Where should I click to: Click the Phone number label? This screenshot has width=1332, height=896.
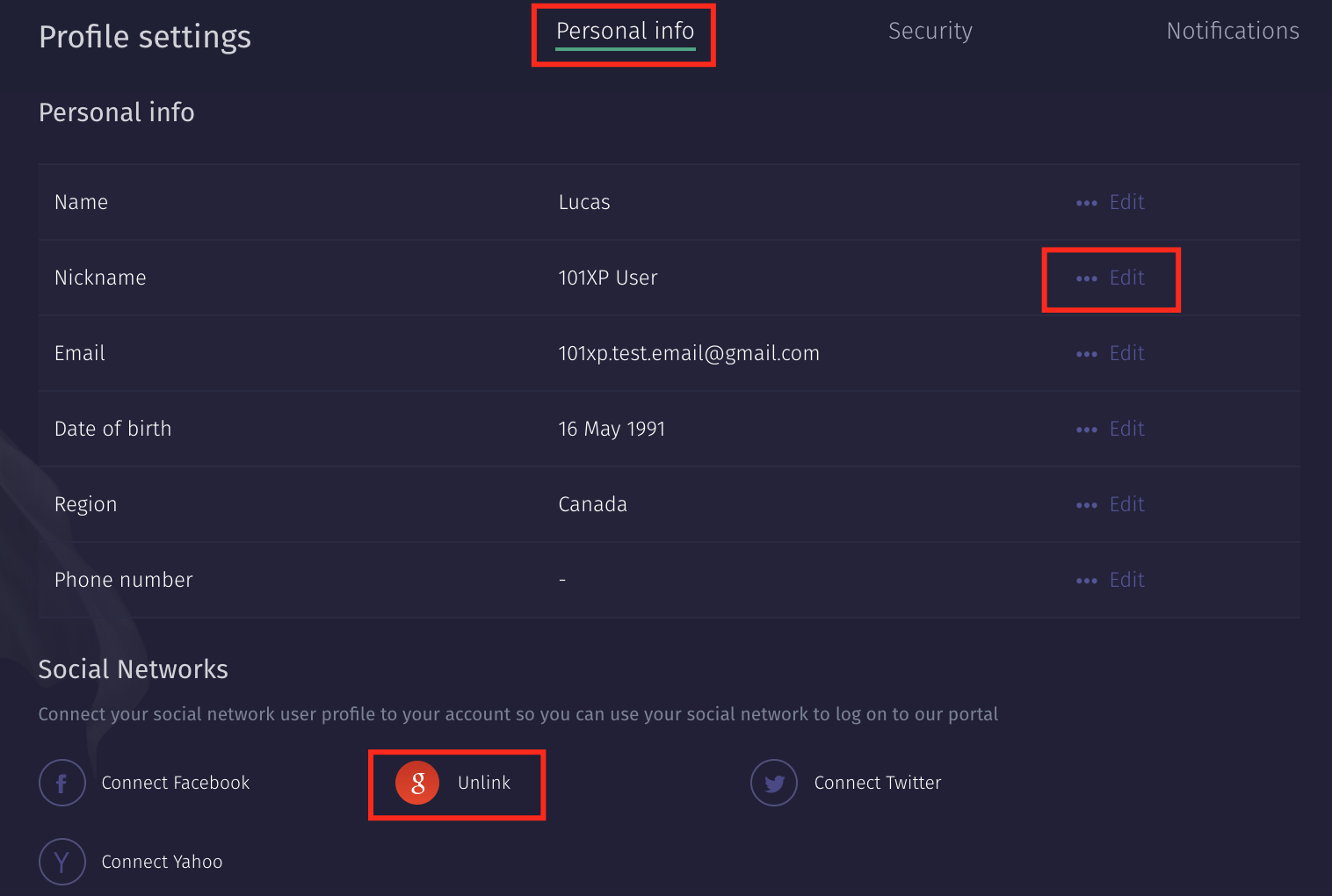124,580
